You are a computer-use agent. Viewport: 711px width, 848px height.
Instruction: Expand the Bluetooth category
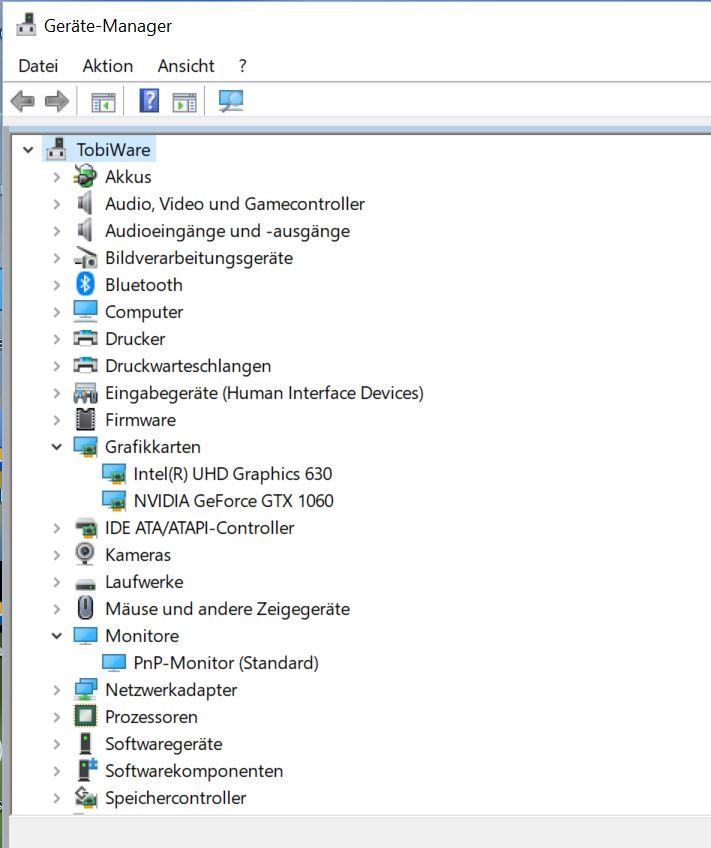(56, 285)
